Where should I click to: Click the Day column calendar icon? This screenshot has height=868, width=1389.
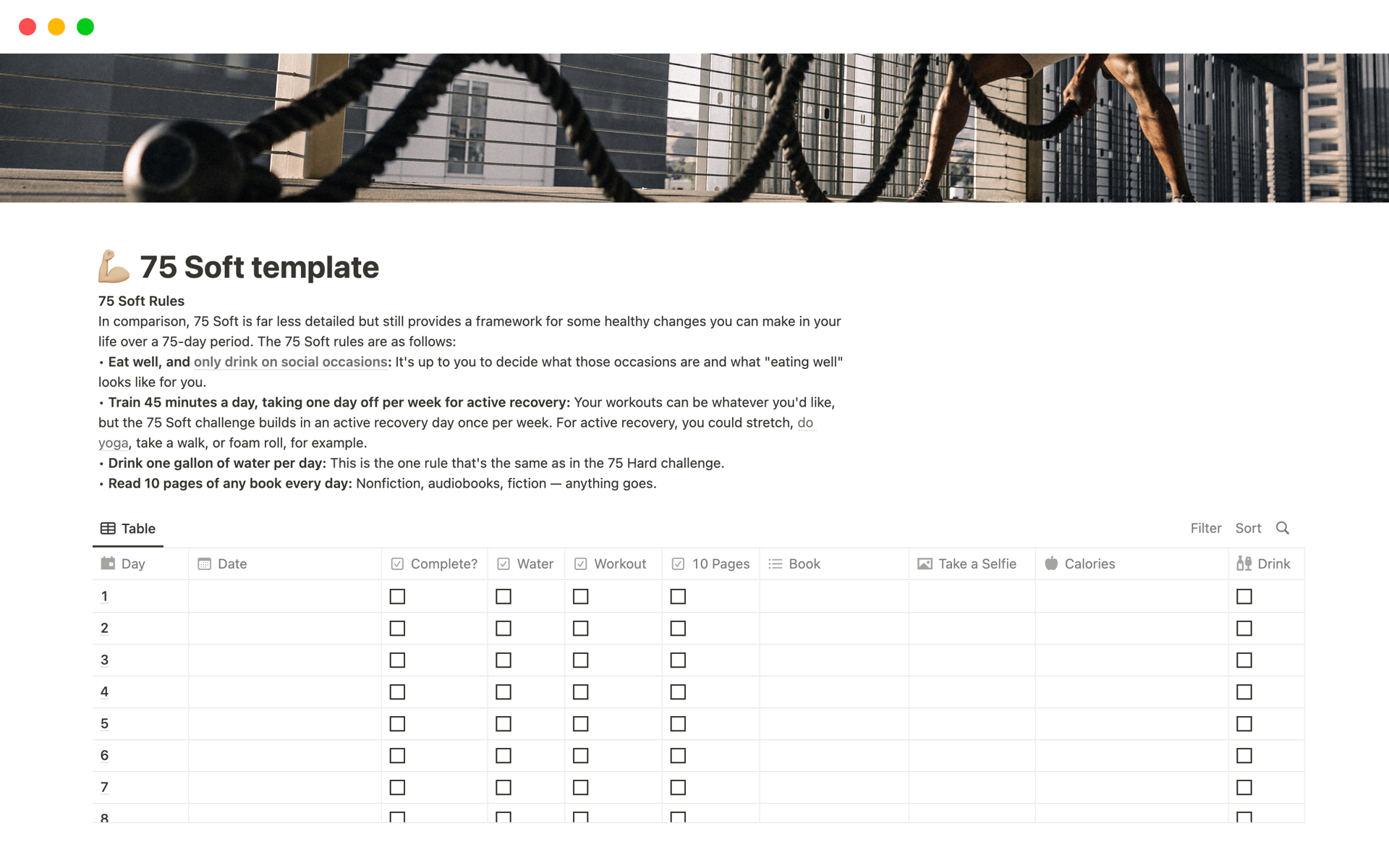[x=108, y=563]
